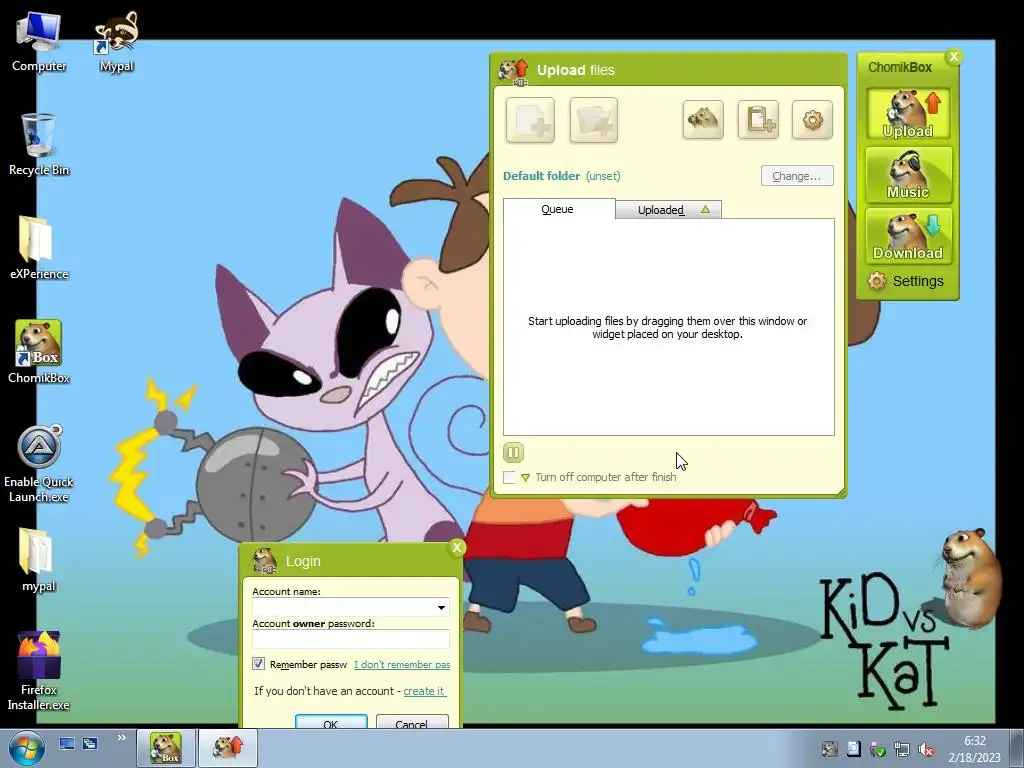Click the add folder icon in Upload window
Viewport: 1024px width, 768px height.
[594, 120]
